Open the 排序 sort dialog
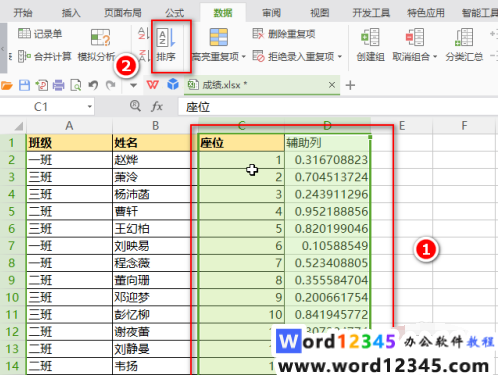 (166, 46)
